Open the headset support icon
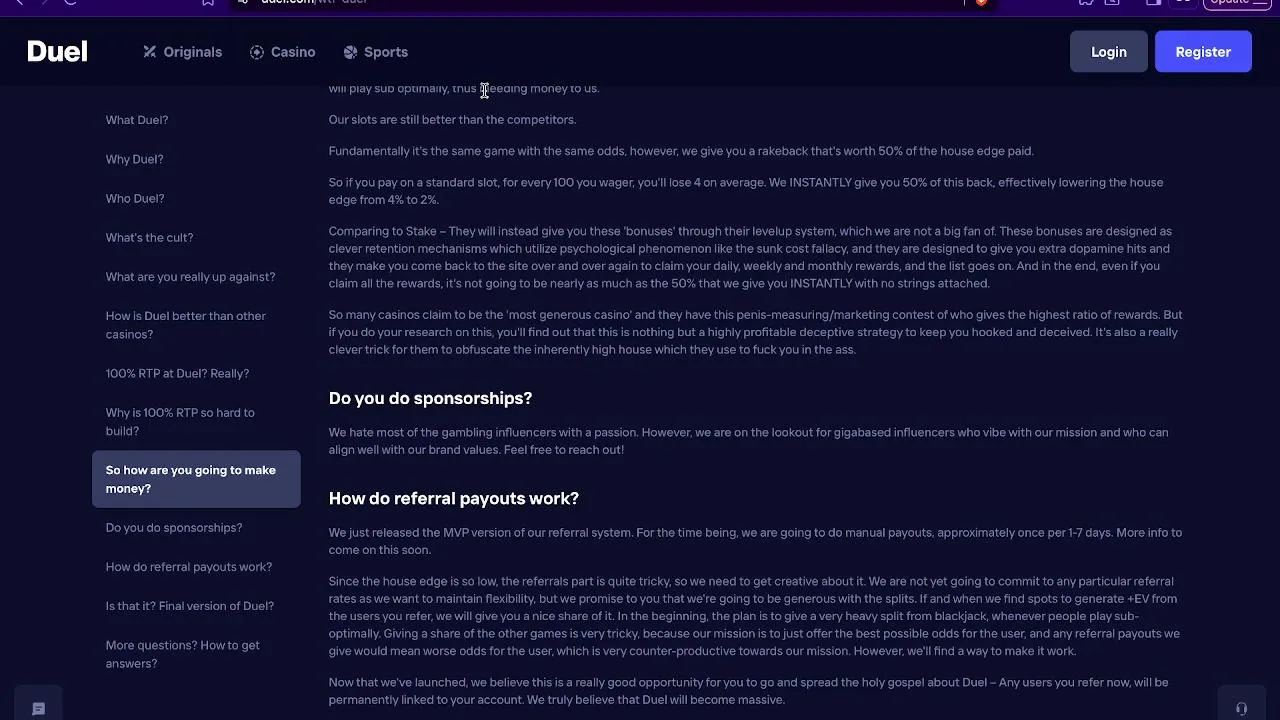 tap(1241, 709)
